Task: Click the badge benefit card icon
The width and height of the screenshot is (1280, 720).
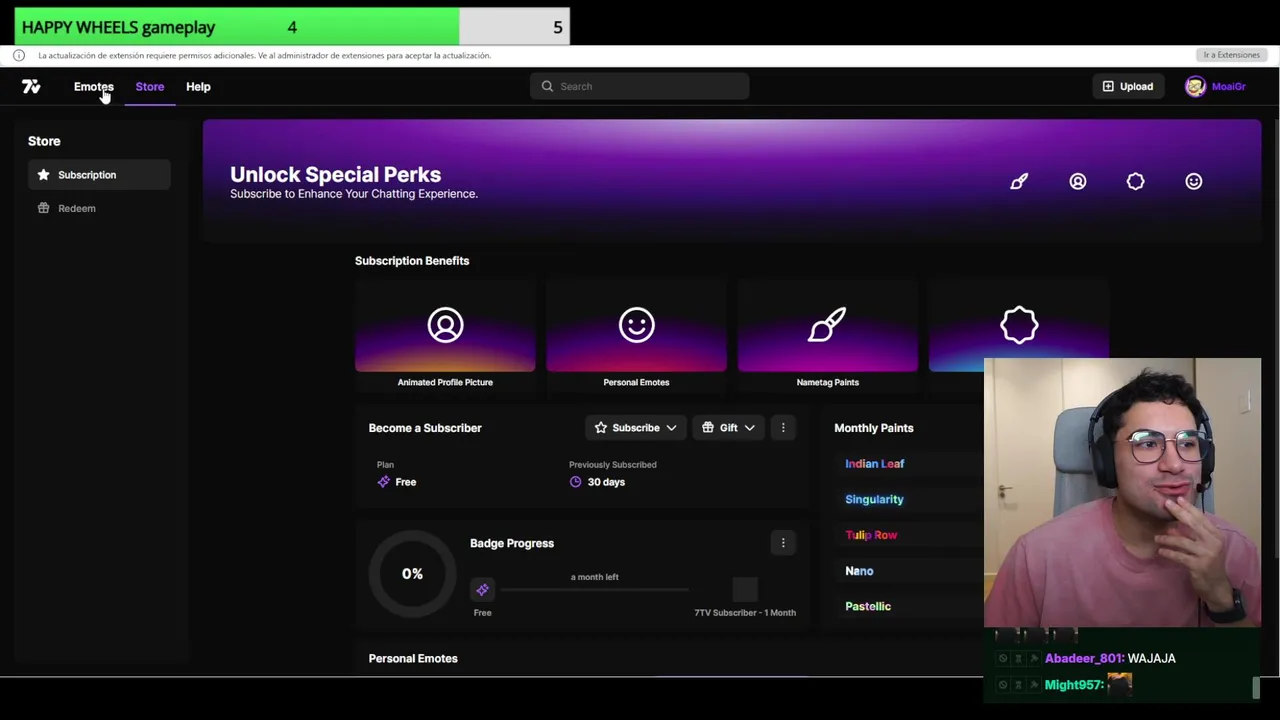Action: tap(1019, 325)
